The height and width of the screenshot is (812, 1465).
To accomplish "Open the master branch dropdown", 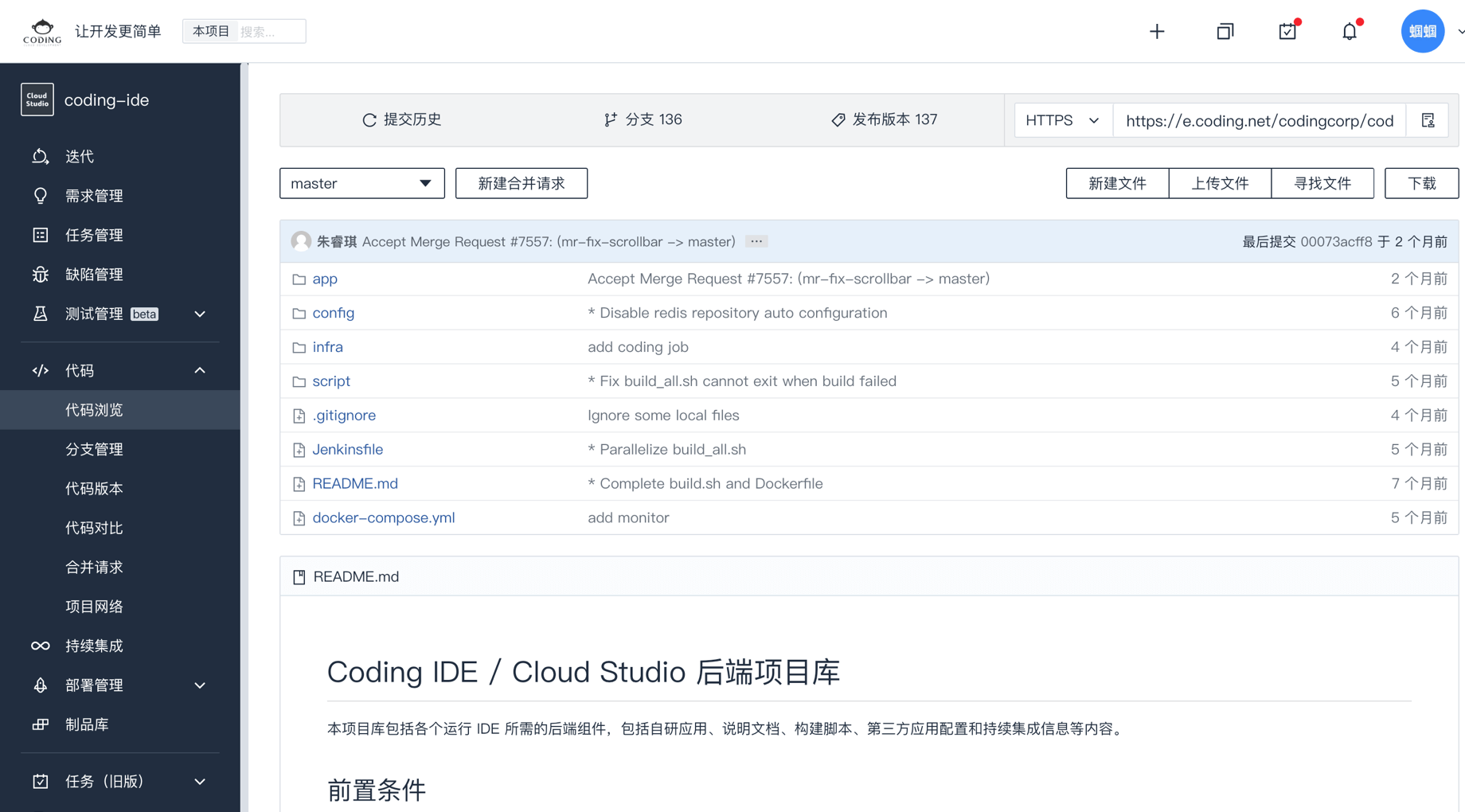I will (362, 183).
